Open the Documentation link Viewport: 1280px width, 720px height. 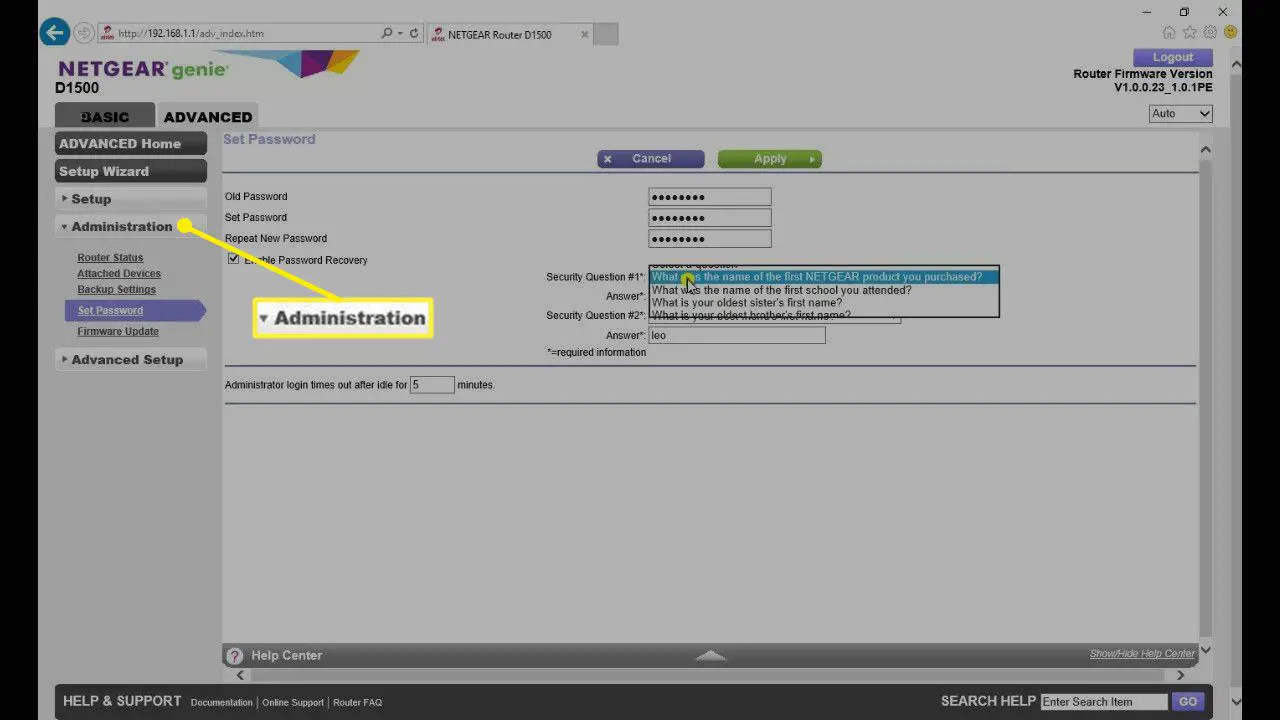[221, 703]
